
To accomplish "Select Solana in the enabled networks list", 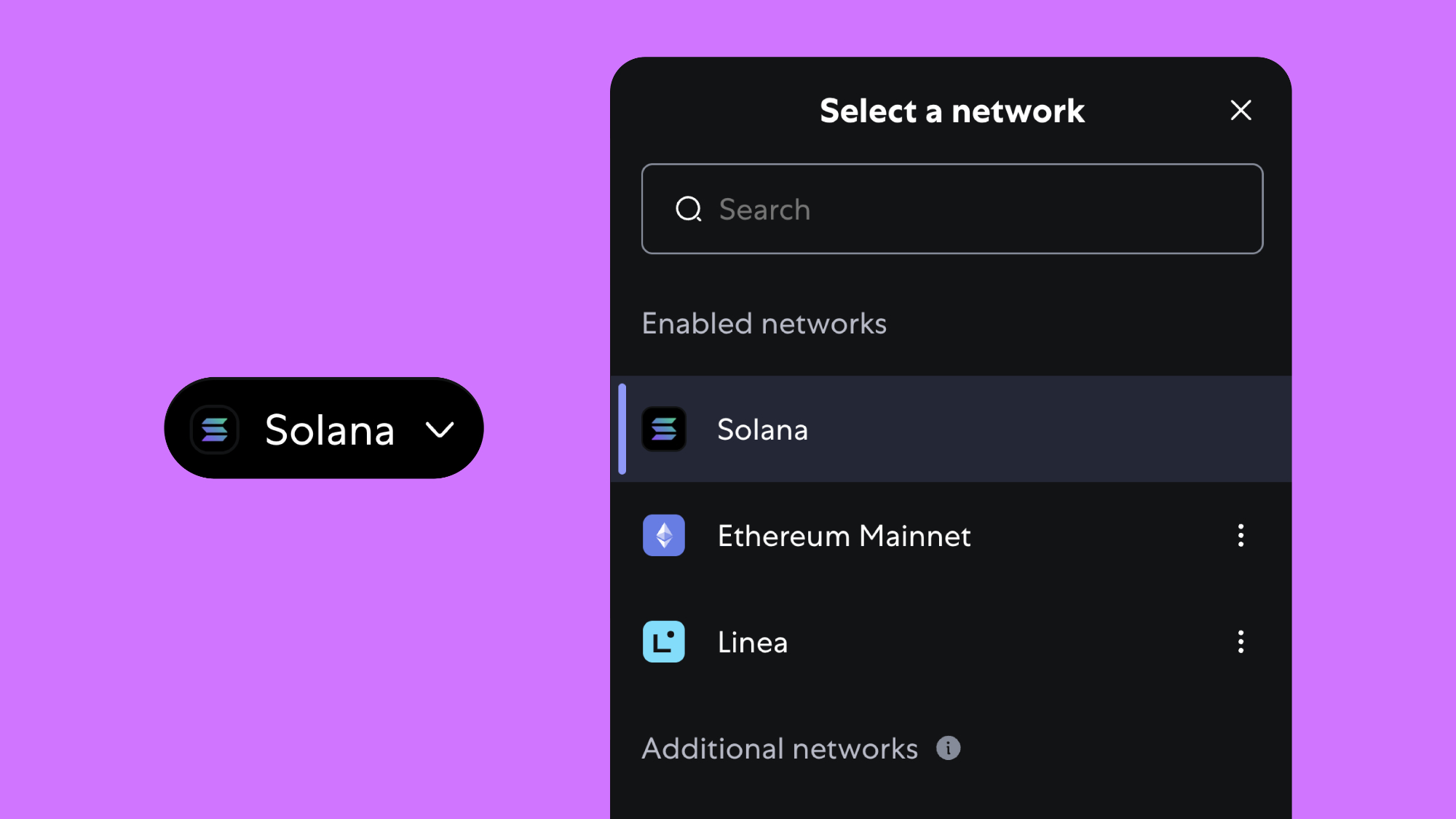I will (x=762, y=430).
